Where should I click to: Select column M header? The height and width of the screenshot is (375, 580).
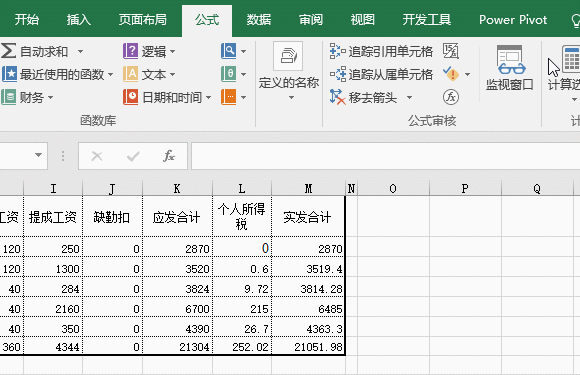click(x=308, y=189)
